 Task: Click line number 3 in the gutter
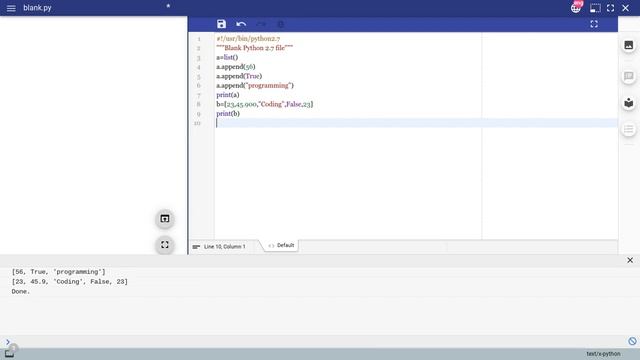coord(199,58)
